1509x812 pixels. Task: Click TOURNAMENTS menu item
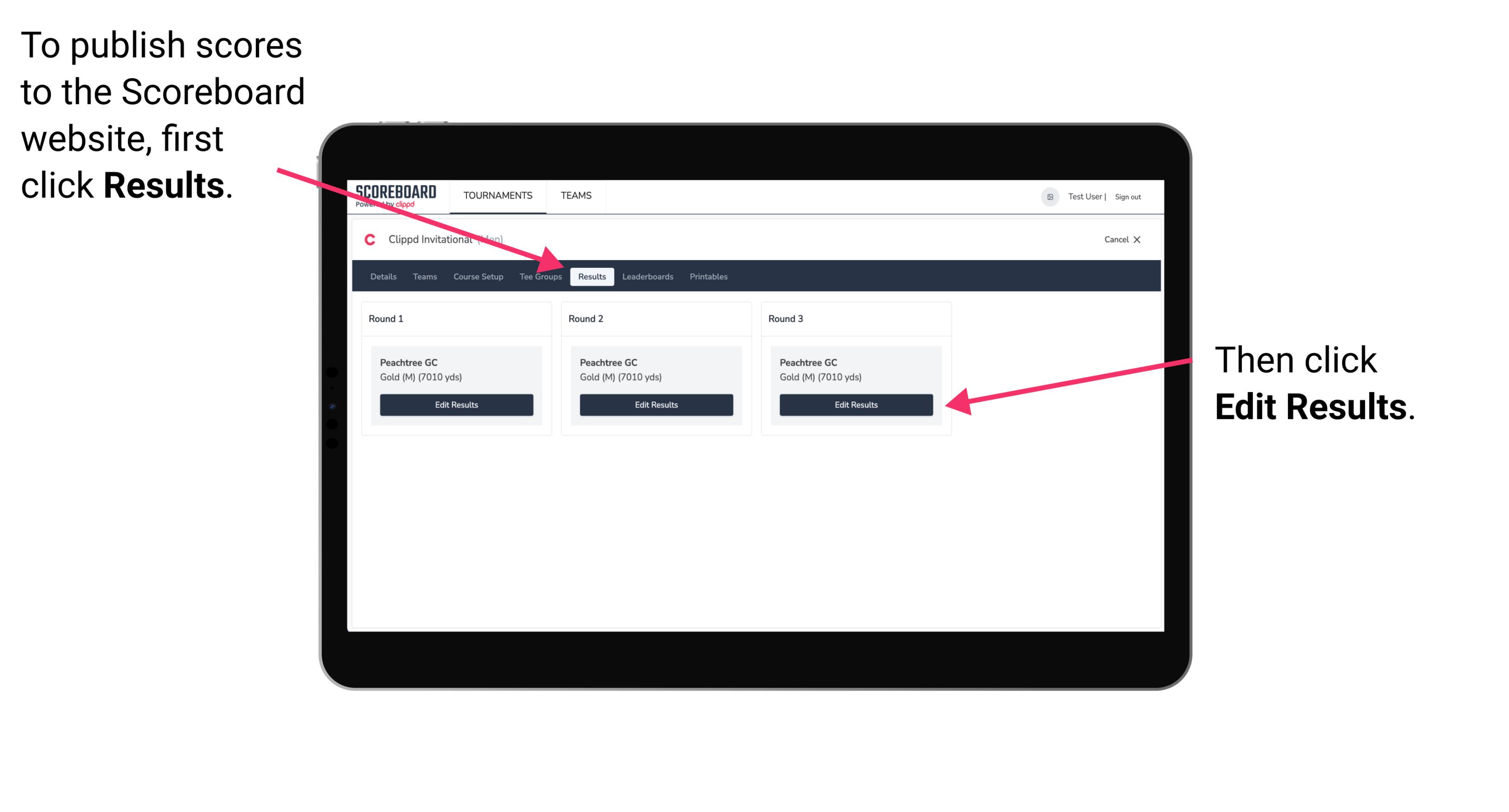point(497,195)
